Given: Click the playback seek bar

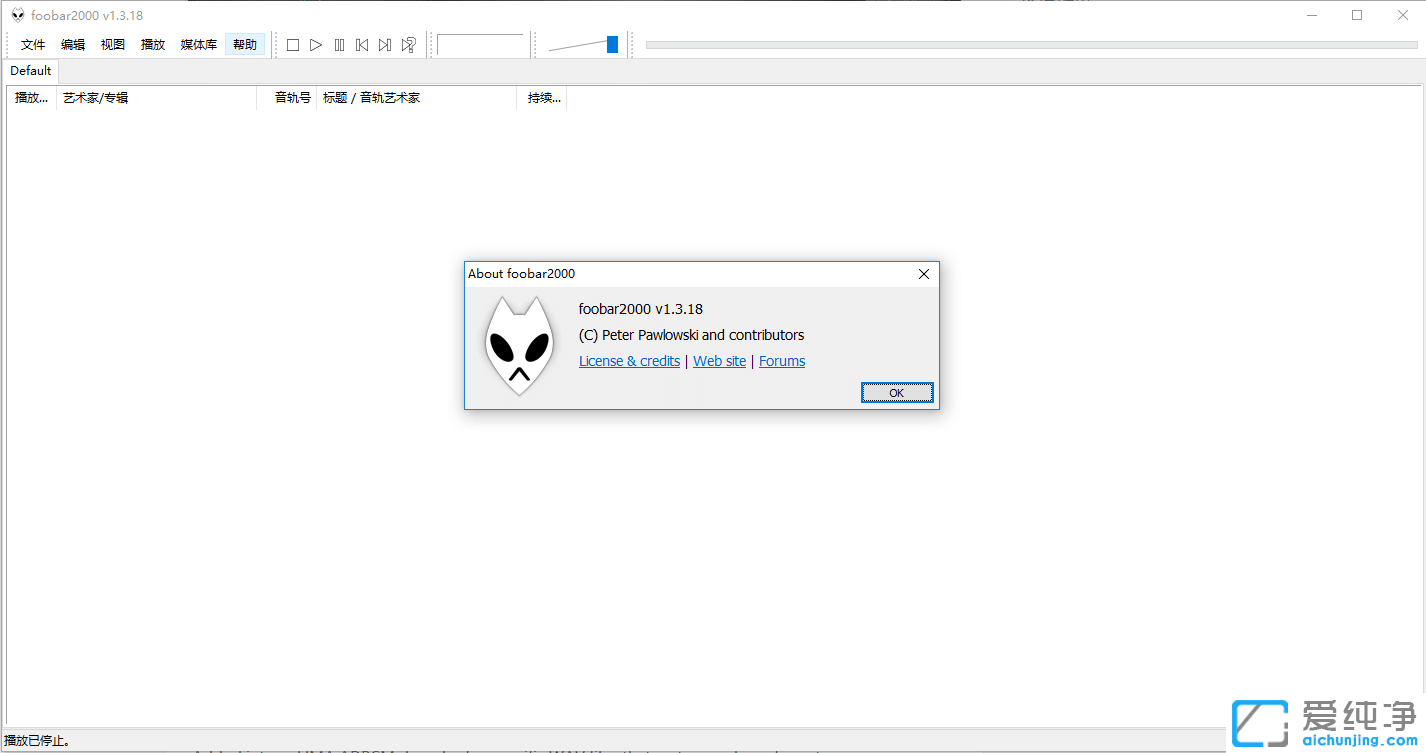Looking at the screenshot, I should [x=1031, y=45].
